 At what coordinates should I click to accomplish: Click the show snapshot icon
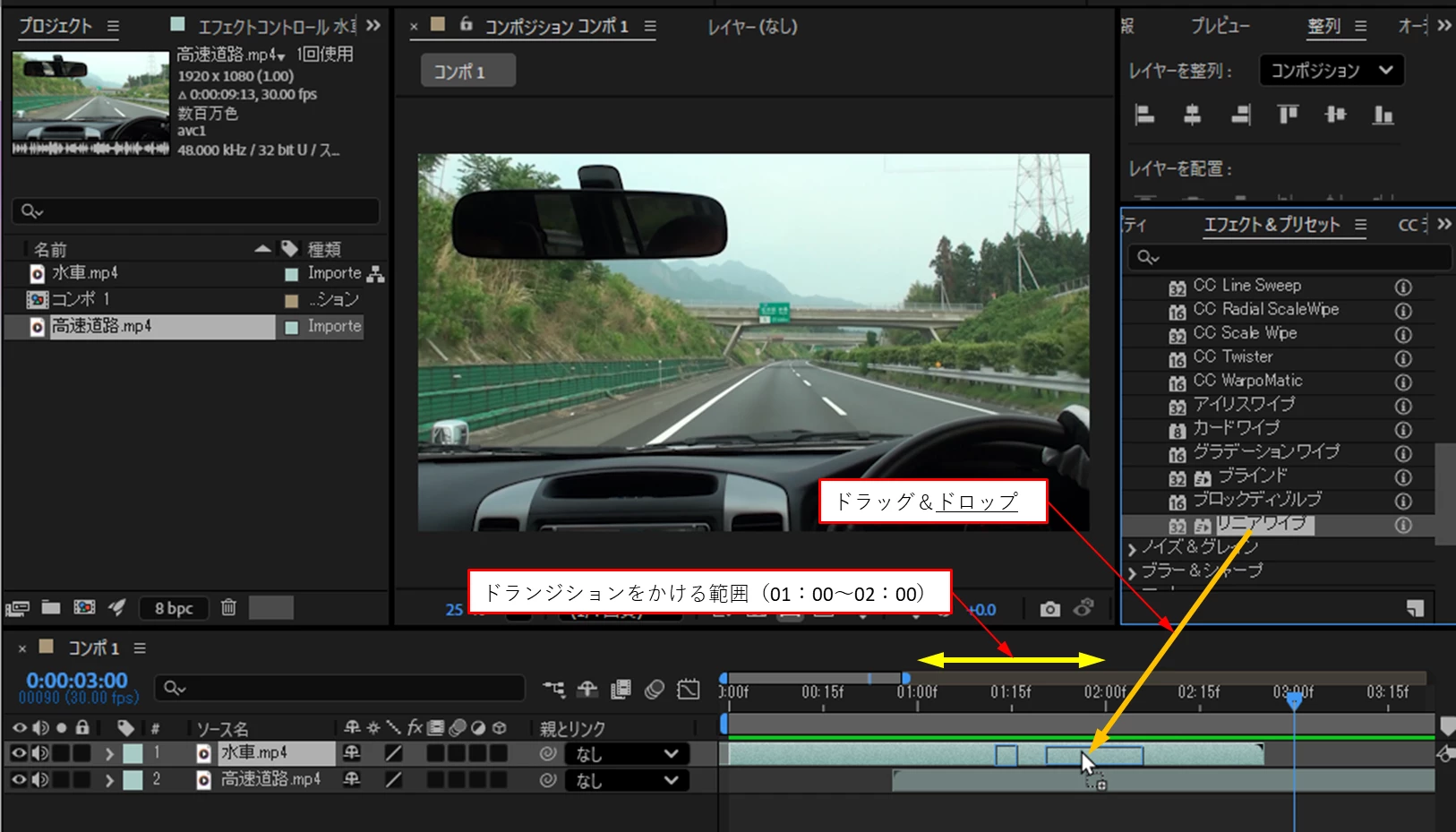[x=1083, y=608]
